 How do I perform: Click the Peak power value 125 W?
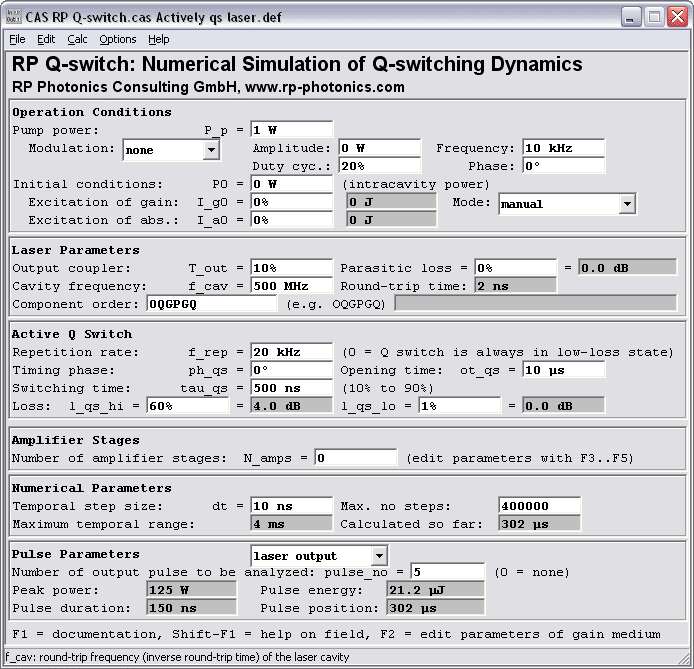coord(191,590)
